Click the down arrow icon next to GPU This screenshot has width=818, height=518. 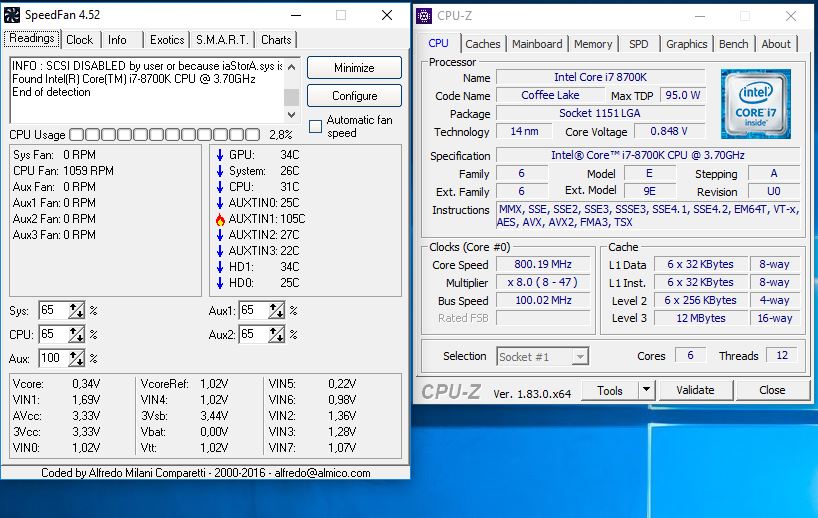(220, 155)
